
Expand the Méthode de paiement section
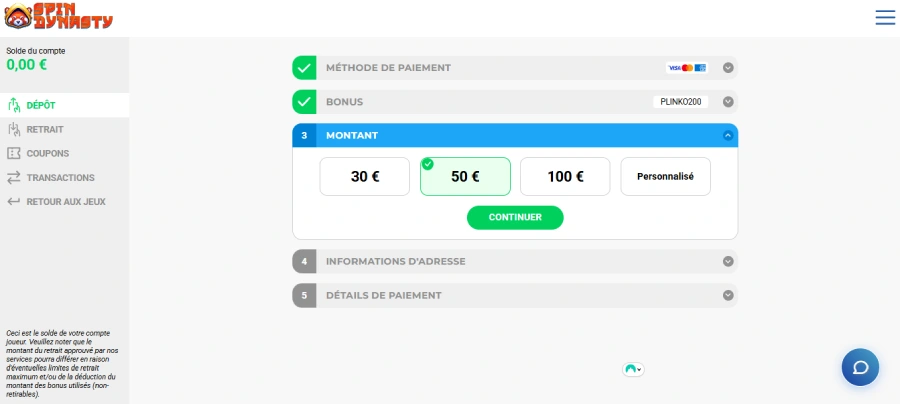click(x=729, y=68)
